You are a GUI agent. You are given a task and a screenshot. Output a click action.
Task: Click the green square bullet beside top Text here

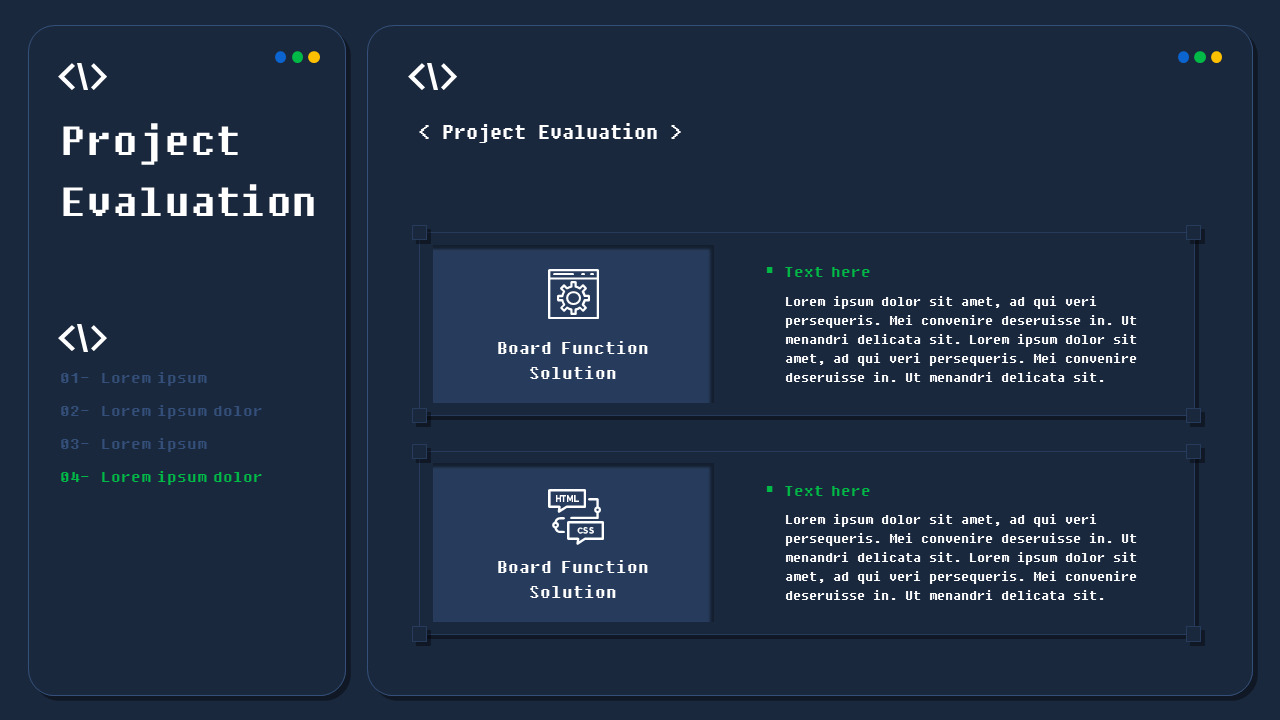click(x=769, y=270)
